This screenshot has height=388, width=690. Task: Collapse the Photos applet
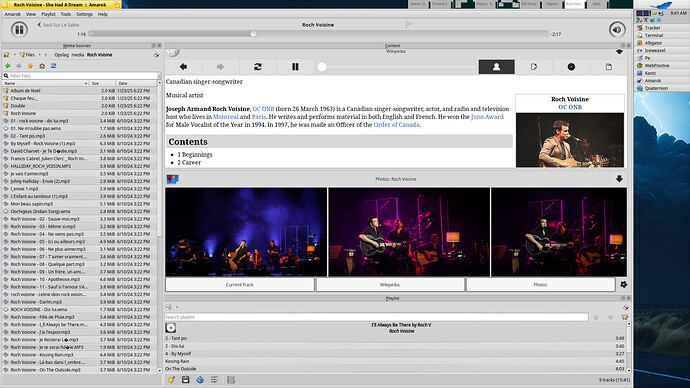coord(619,179)
